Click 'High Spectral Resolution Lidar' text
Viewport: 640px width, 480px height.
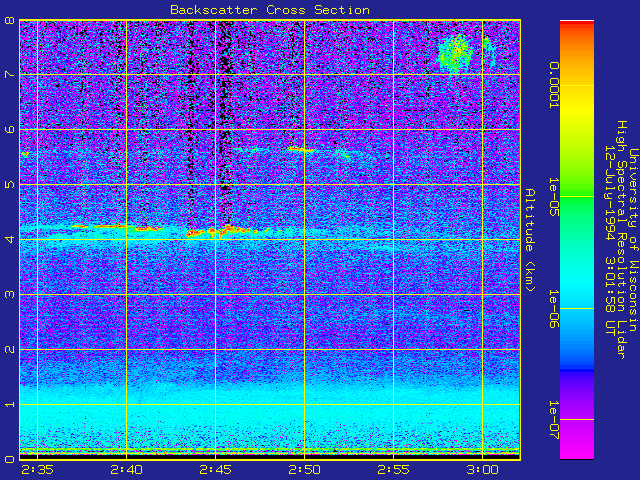(621, 240)
